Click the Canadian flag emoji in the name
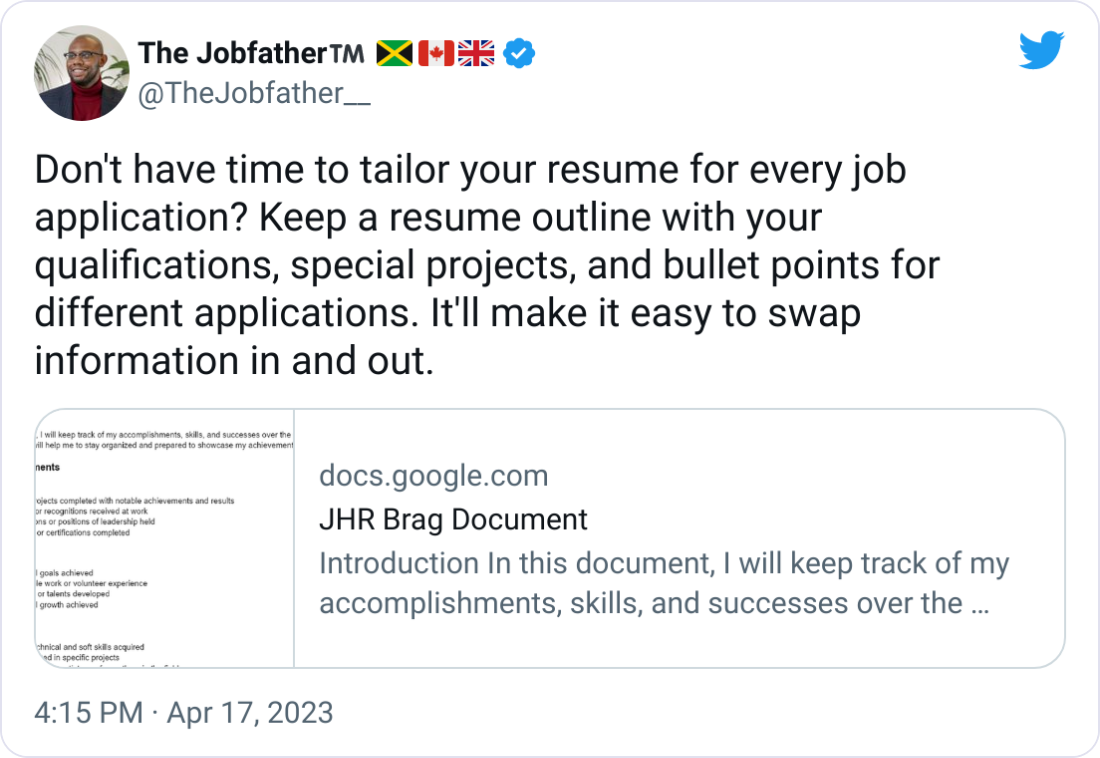The image size is (1100, 758). [x=435, y=52]
